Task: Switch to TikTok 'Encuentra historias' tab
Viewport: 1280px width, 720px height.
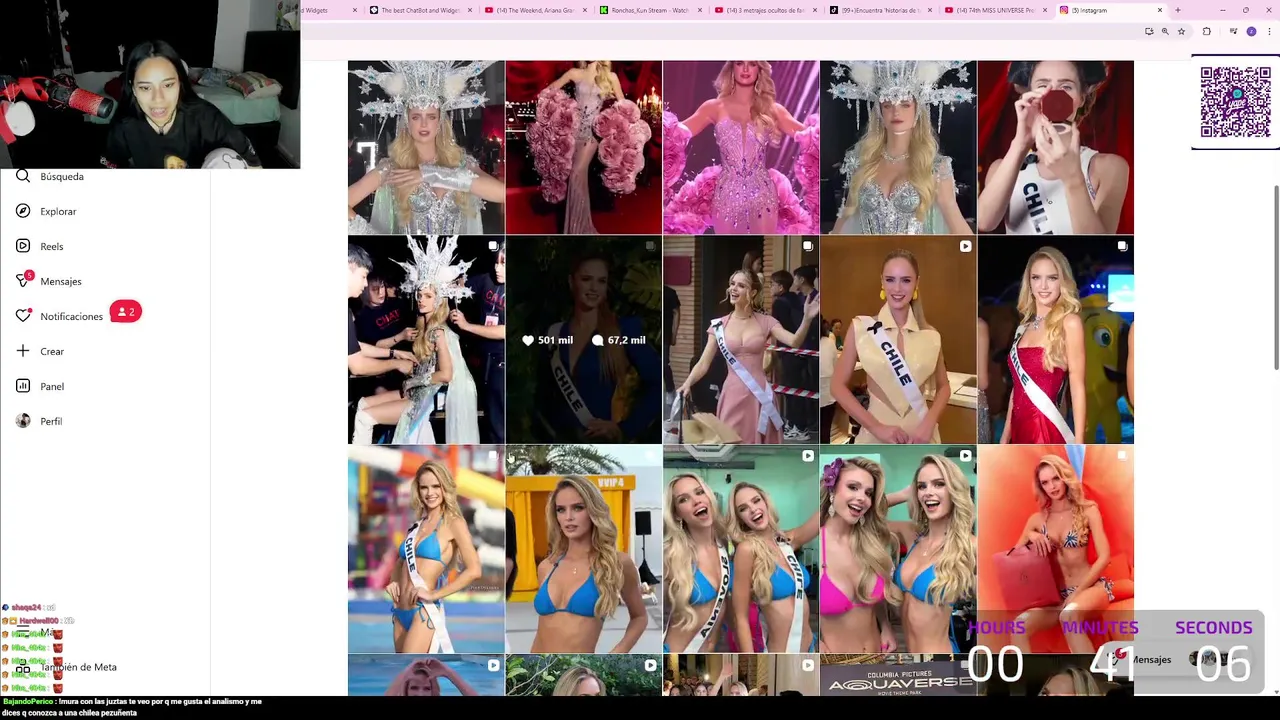Action: point(878,10)
